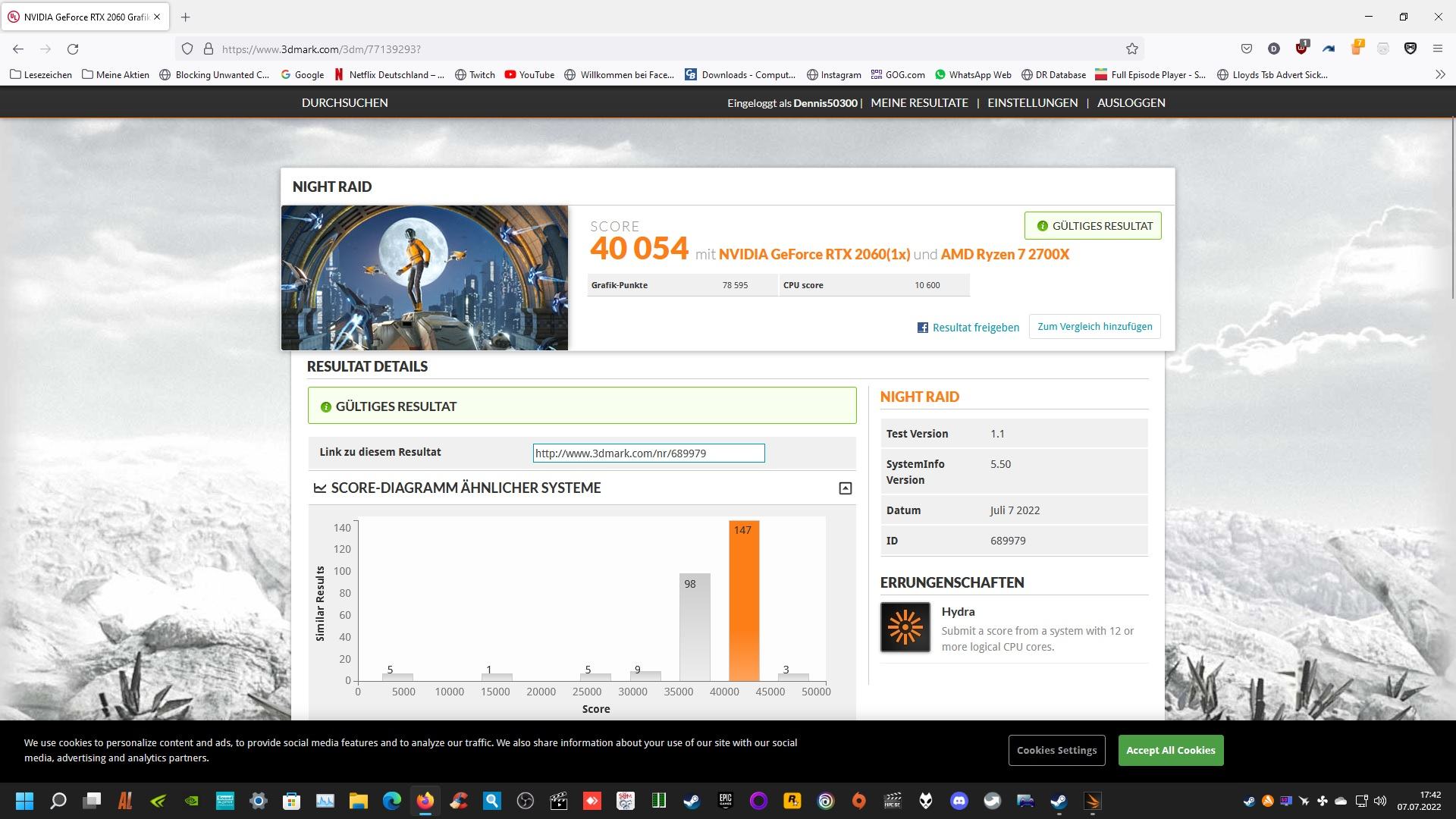Open Microsoft Store from taskbar
This screenshot has width=1456, height=819.
291,801
